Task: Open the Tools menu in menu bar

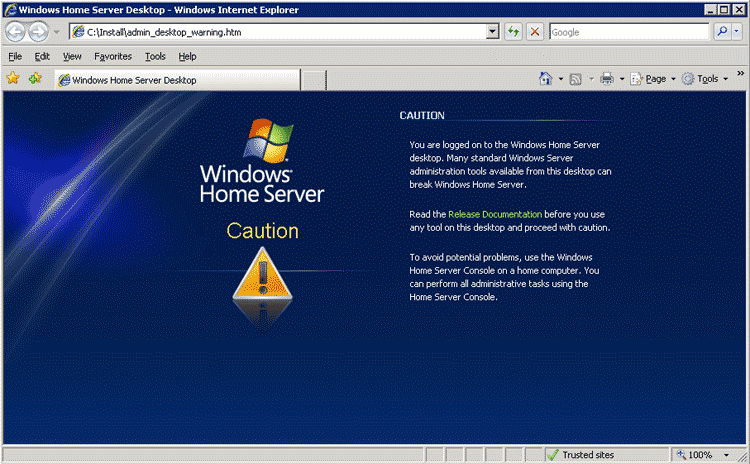Action: click(155, 56)
